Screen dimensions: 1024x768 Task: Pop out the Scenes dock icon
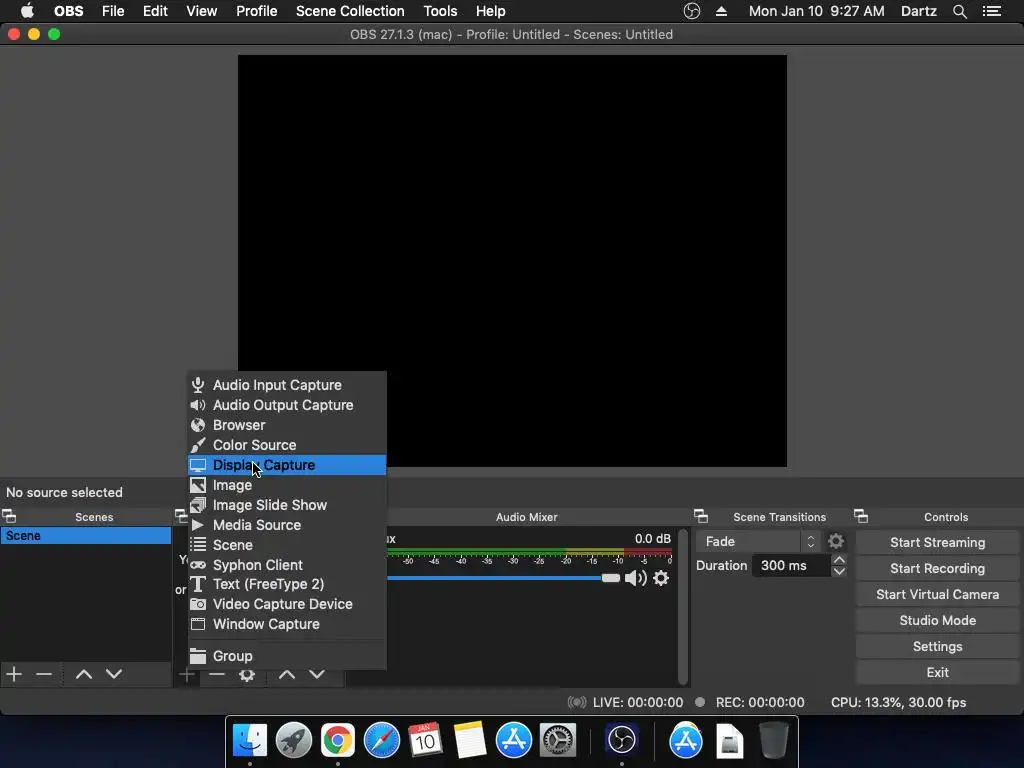point(9,517)
